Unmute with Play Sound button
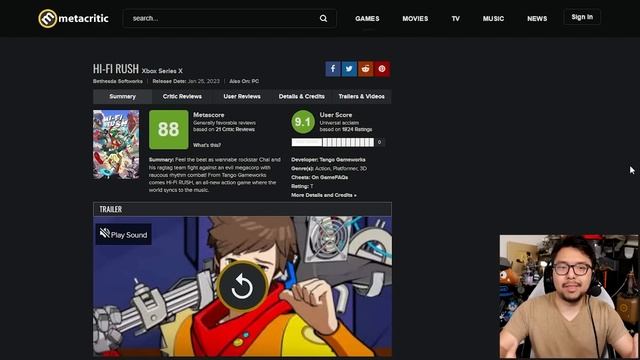 (x=124, y=234)
